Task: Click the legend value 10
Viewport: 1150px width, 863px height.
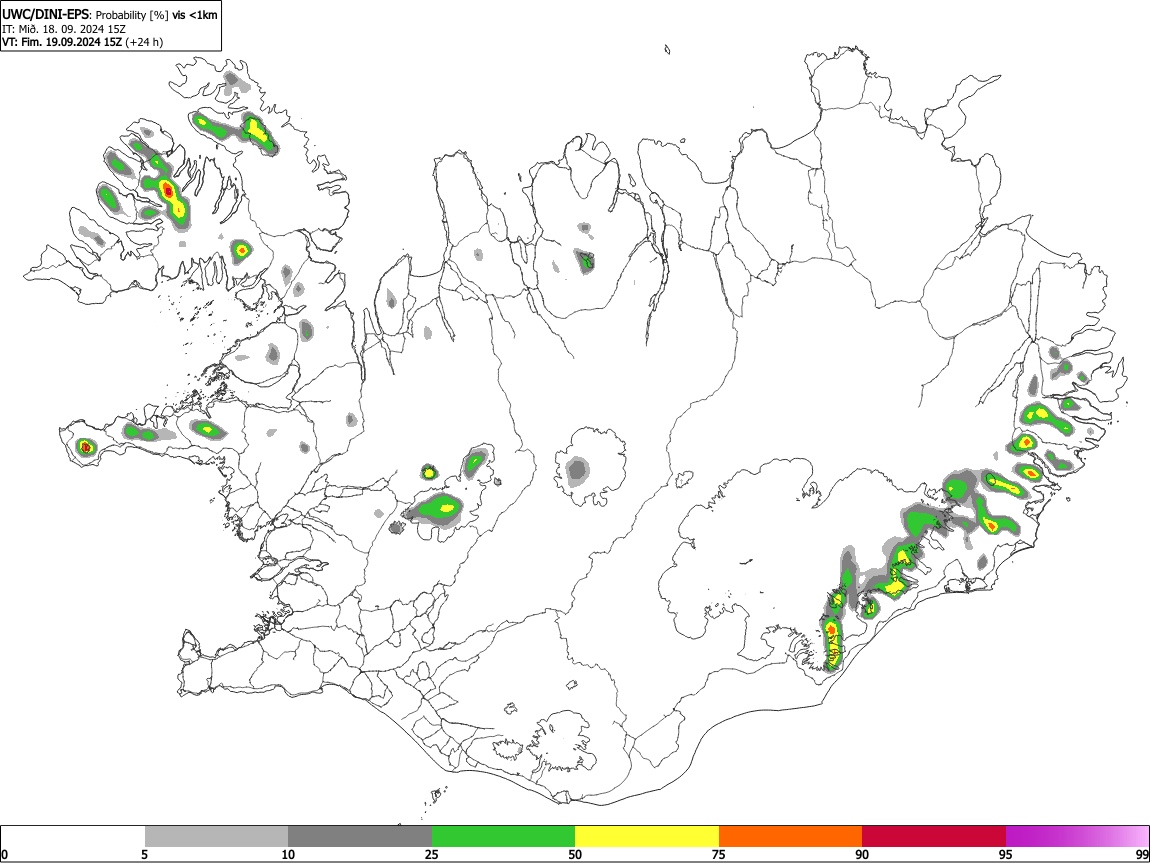Action: point(288,854)
